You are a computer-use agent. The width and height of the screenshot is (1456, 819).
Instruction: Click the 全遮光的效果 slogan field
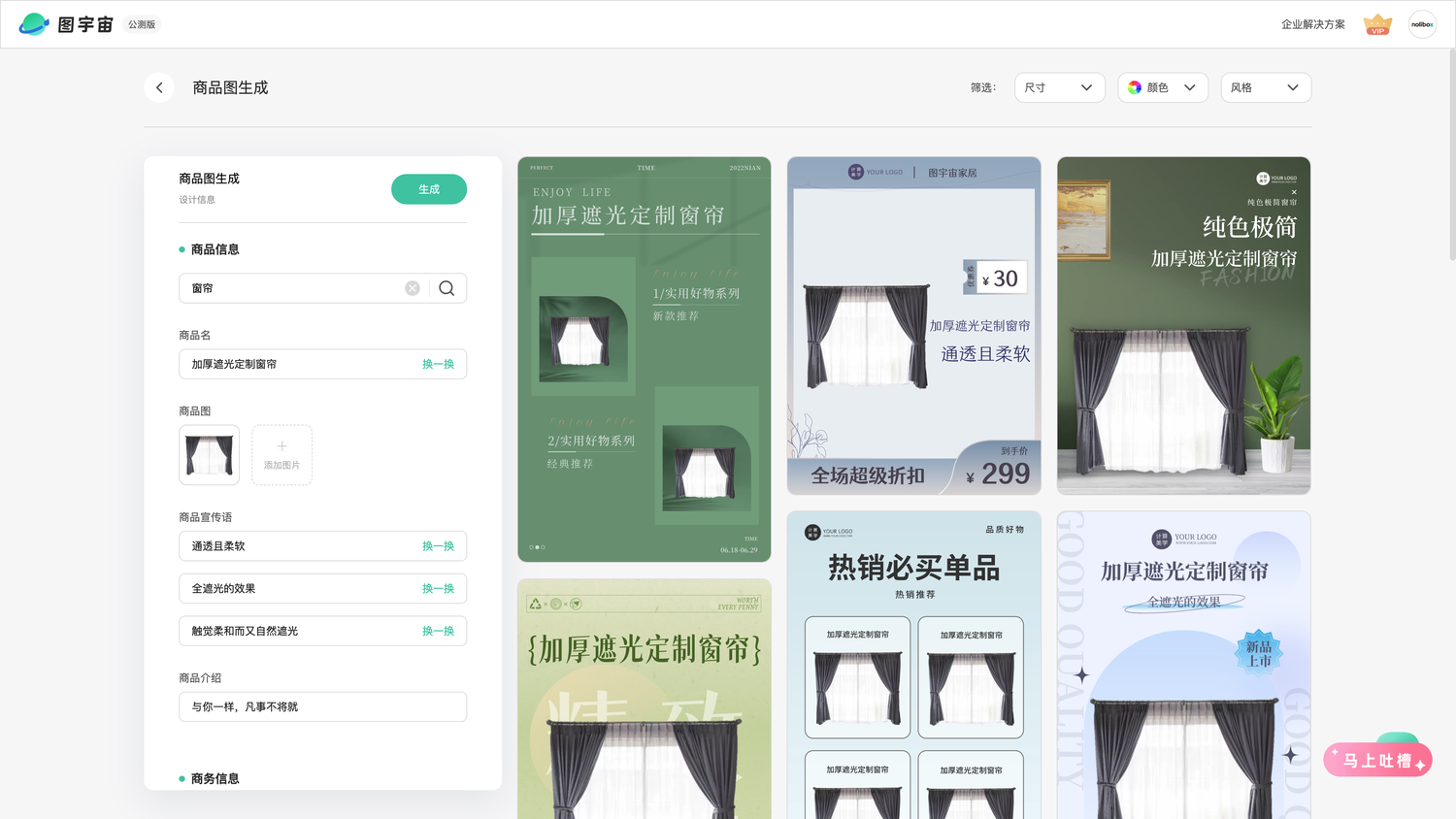point(322,589)
